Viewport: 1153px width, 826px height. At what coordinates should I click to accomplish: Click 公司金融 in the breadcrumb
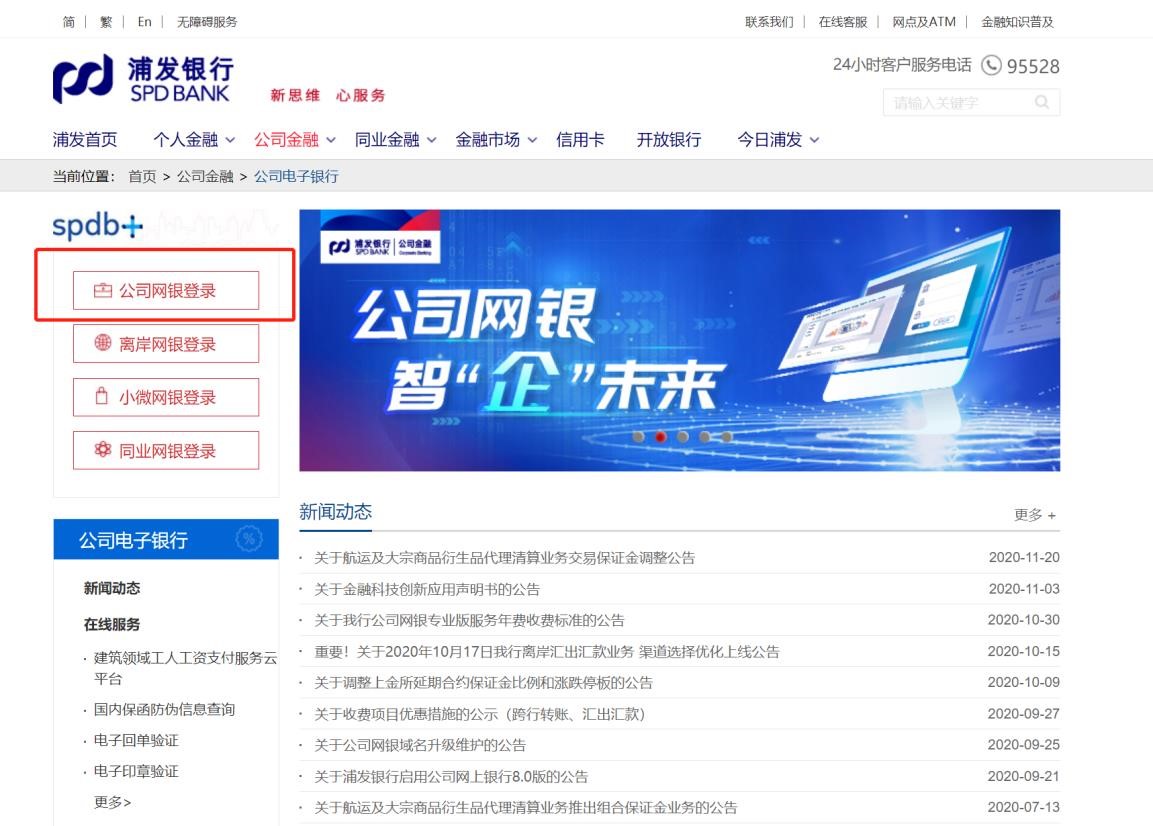(x=205, y=177)
